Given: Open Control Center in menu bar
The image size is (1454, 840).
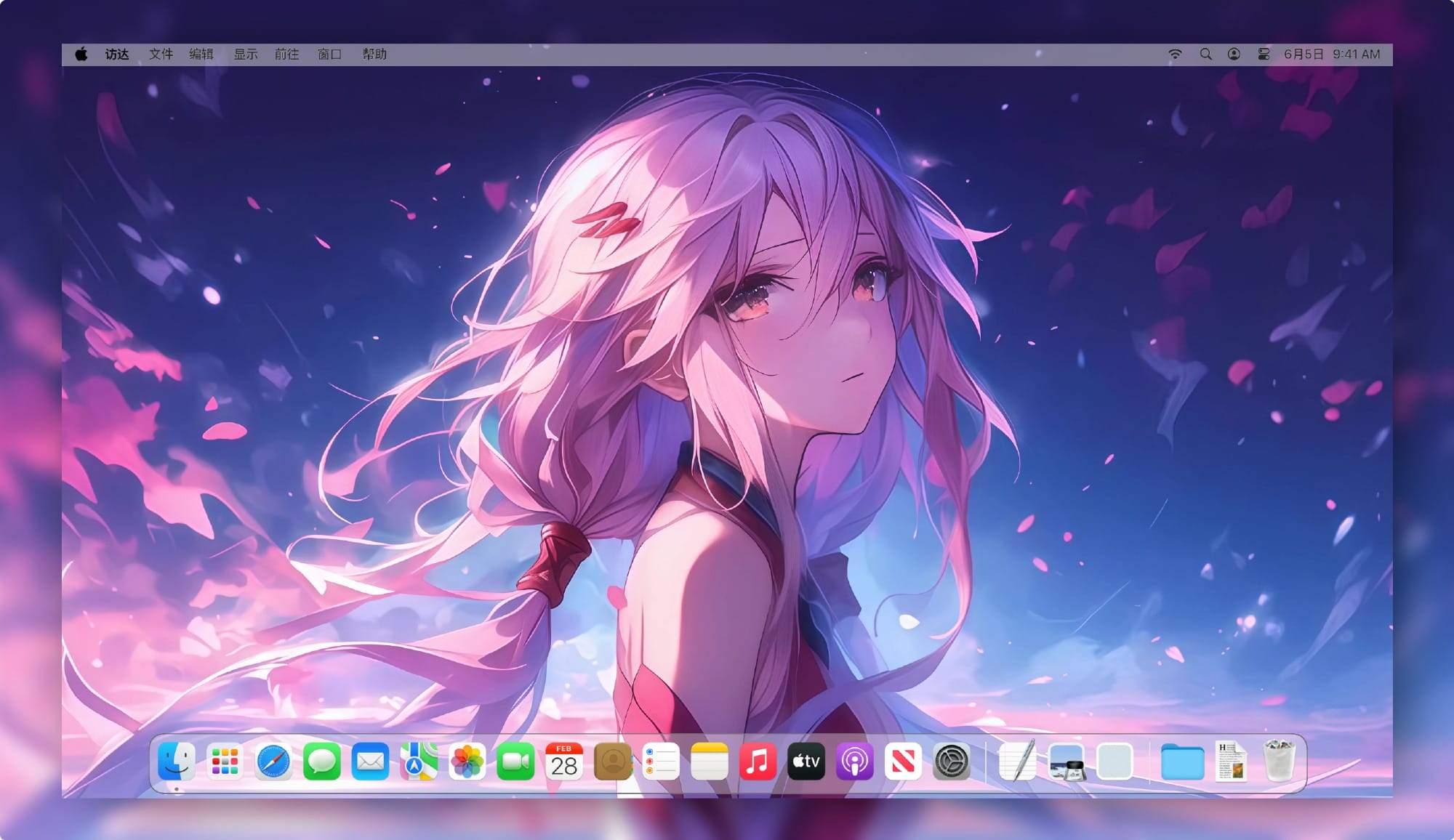Looking at the screenshot, I should (1264, 54).
